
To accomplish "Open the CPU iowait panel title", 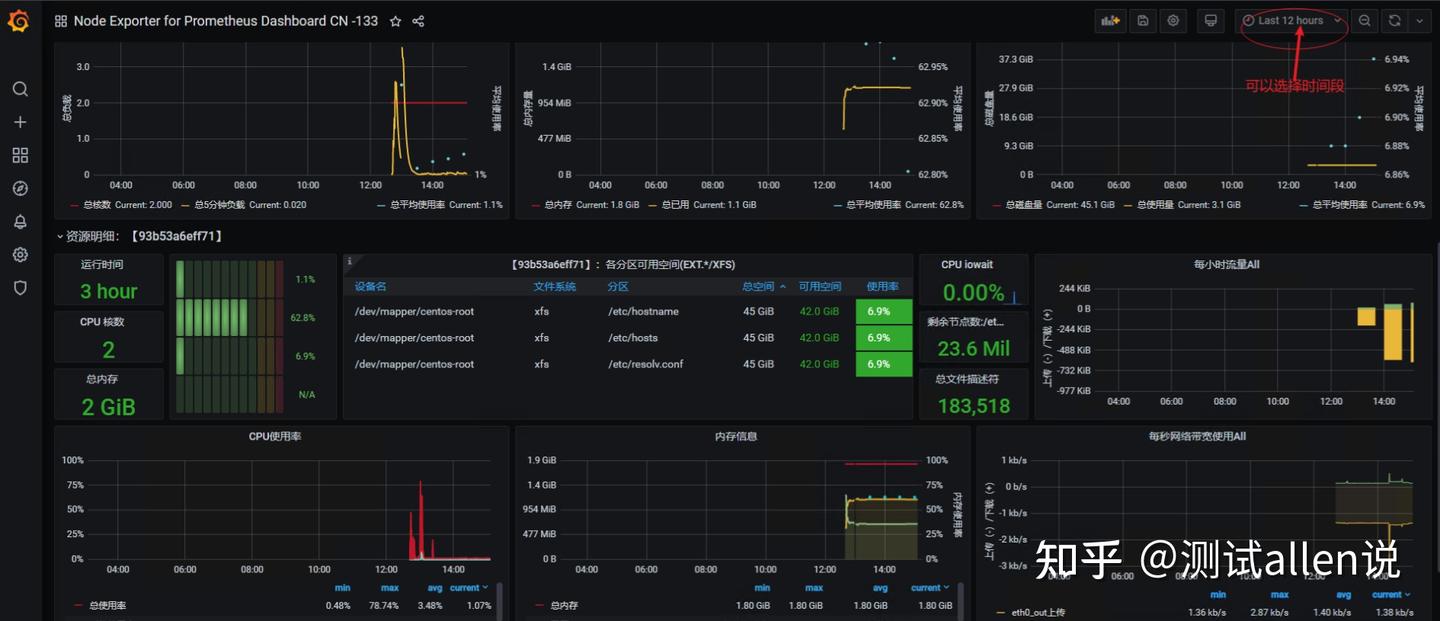I will pos(967,264).
